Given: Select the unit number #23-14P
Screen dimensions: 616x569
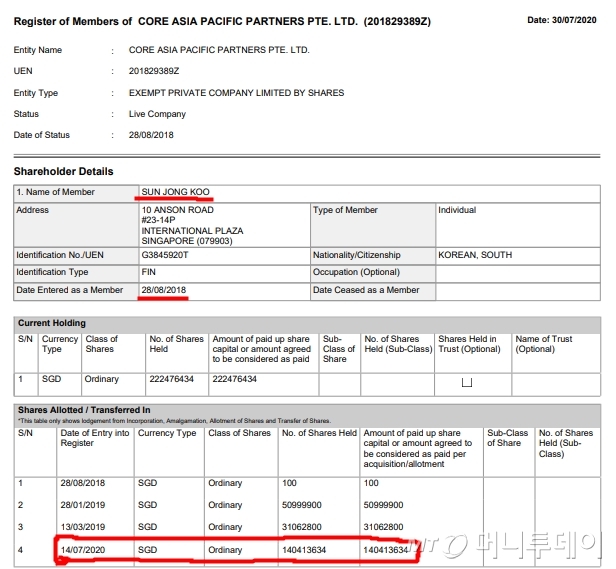Looking at the screenshot, I should coord(158,220).
